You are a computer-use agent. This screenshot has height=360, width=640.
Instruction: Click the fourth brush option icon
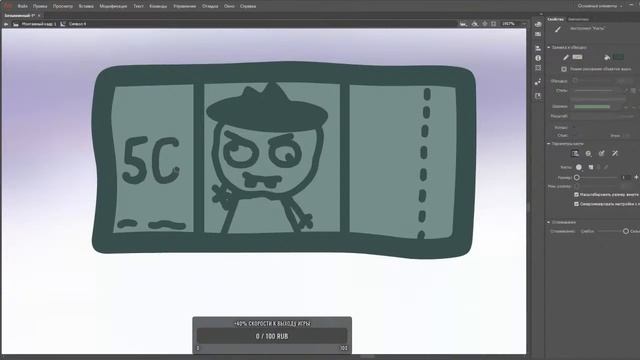[615, 153]
